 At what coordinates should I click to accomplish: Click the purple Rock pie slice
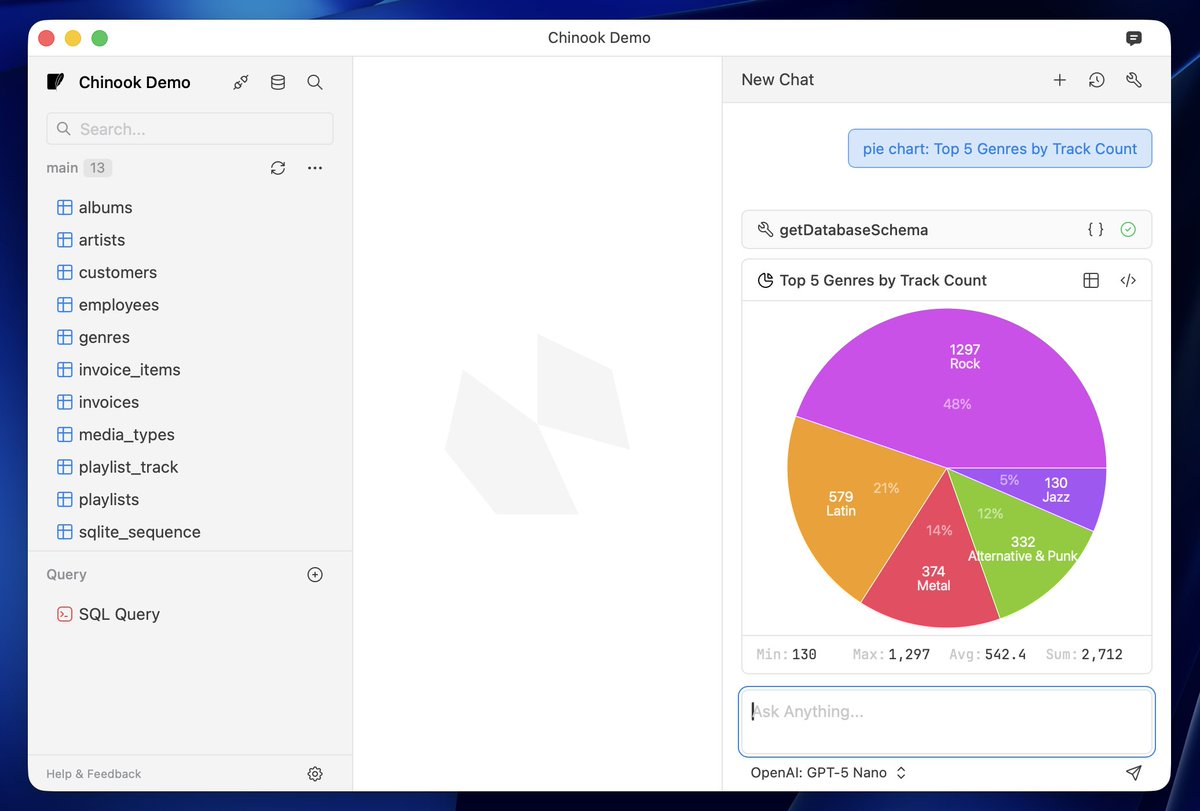960,390
